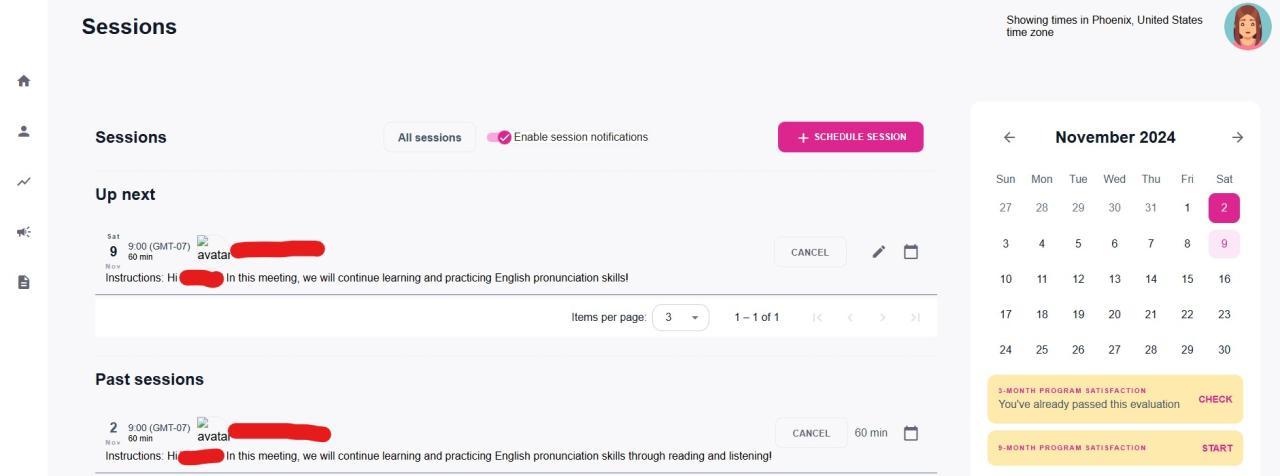Go to next month in calendar
This screenshot has height=476, width=1280.
coord(1238,138)
